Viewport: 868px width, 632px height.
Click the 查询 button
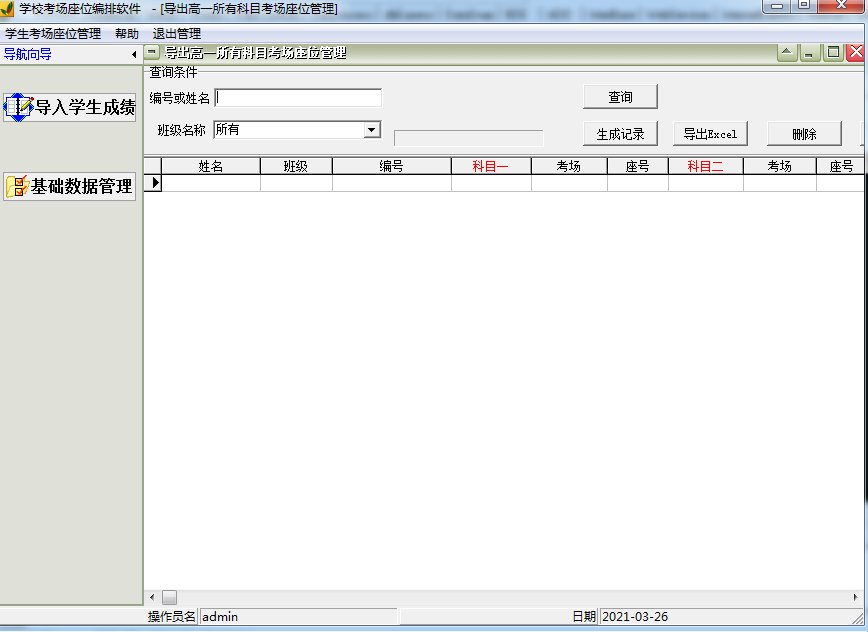(620, 97)
